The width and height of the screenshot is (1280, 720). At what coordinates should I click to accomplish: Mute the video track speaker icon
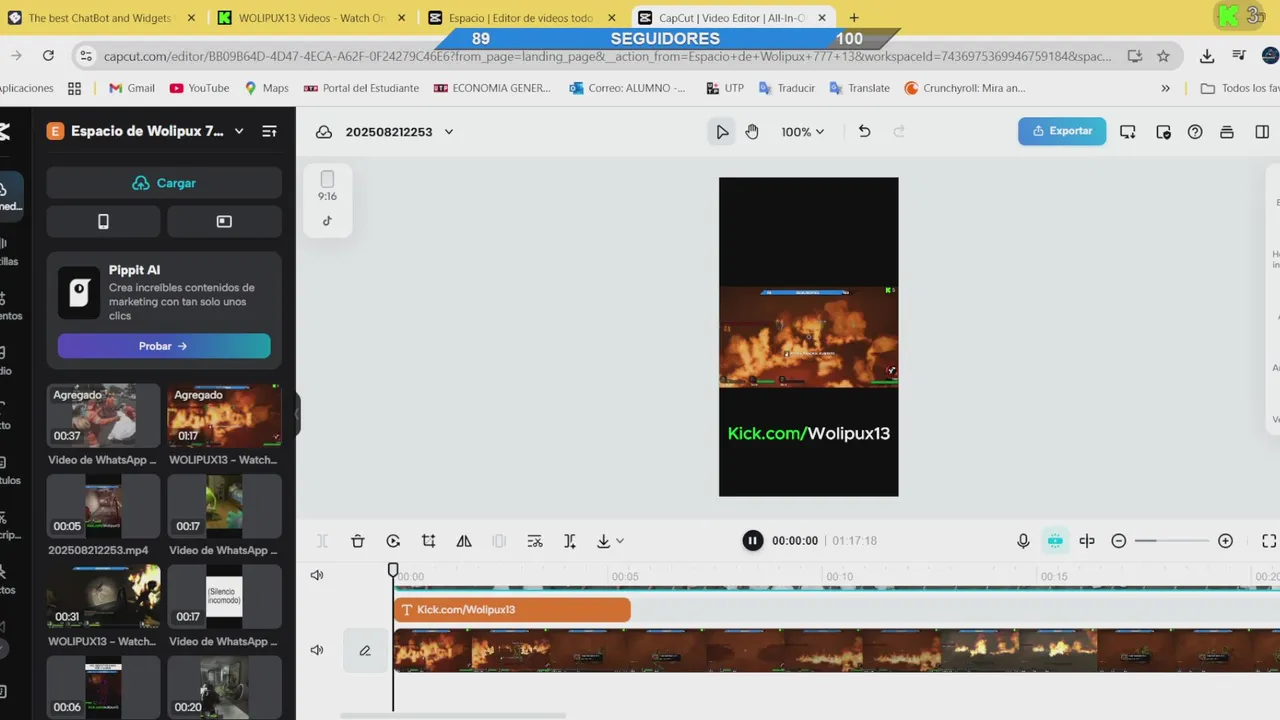[x=317, y=650]
